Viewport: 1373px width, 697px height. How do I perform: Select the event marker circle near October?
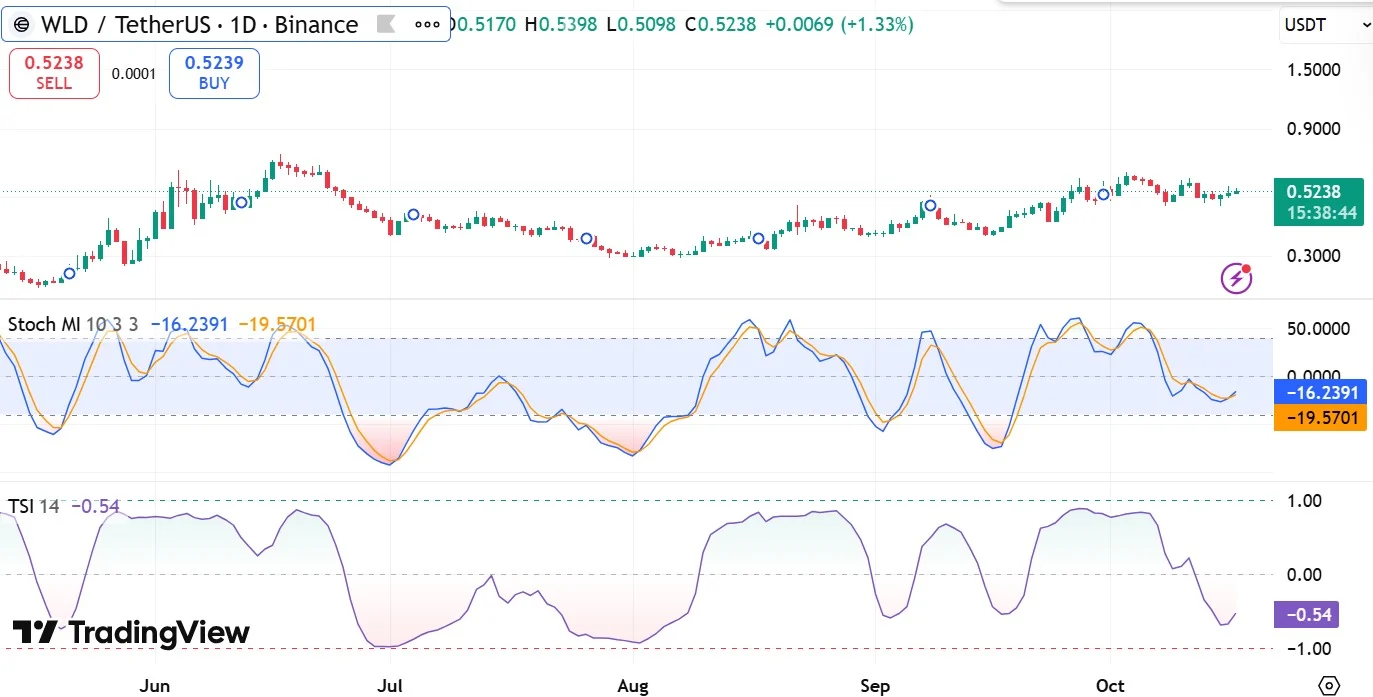click(1103, 194)
